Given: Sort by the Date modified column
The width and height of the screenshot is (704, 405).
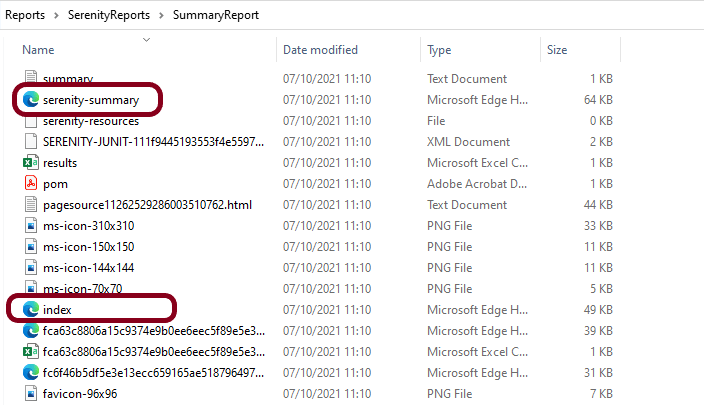Looking at the screenshot, I should point(322,50).
